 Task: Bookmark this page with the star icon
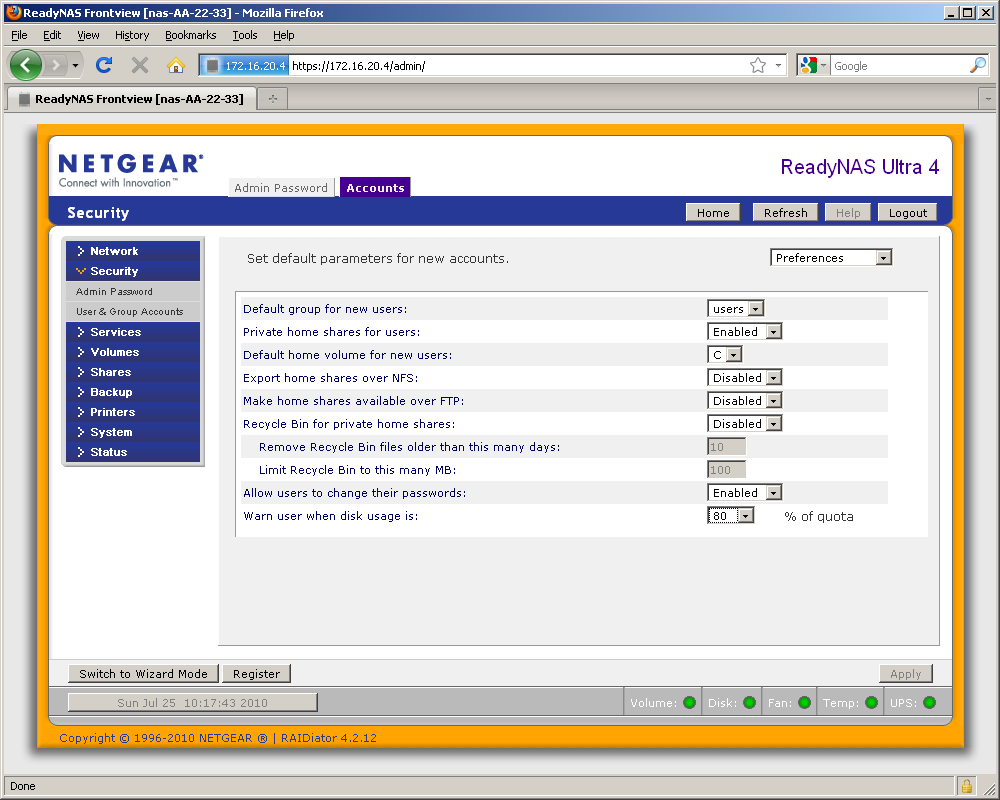coord(758,65)
